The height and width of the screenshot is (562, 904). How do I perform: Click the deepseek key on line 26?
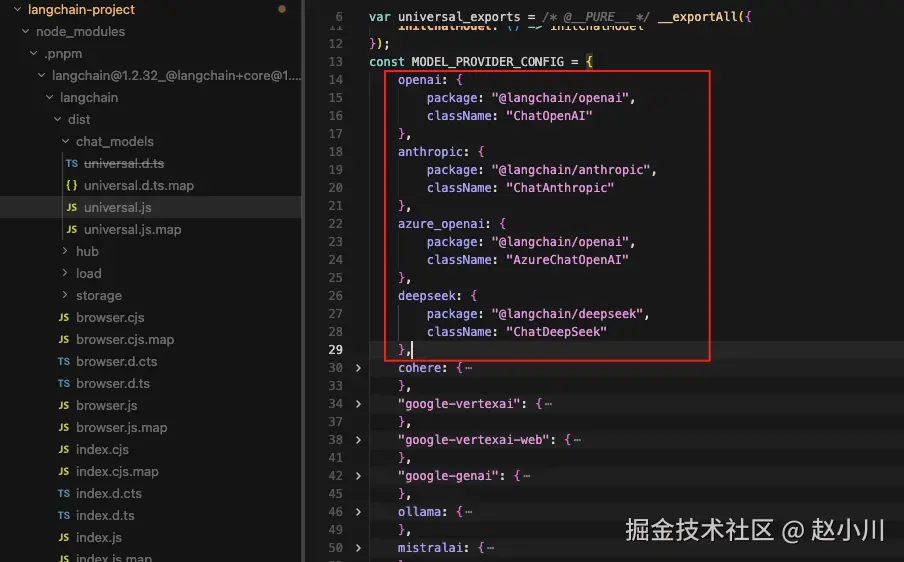click(x=427, y=296)
